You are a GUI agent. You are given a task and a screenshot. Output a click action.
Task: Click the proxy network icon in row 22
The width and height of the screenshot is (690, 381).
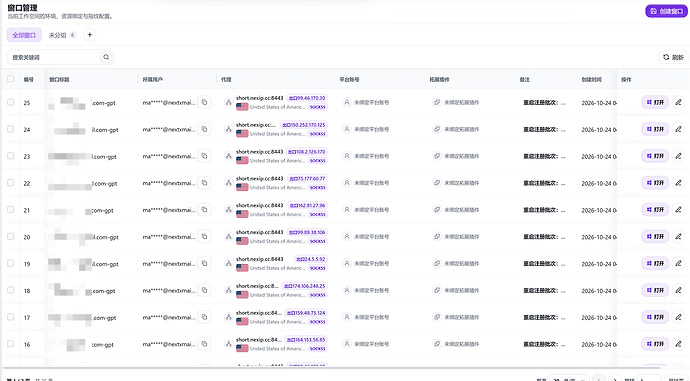[228, 183]
